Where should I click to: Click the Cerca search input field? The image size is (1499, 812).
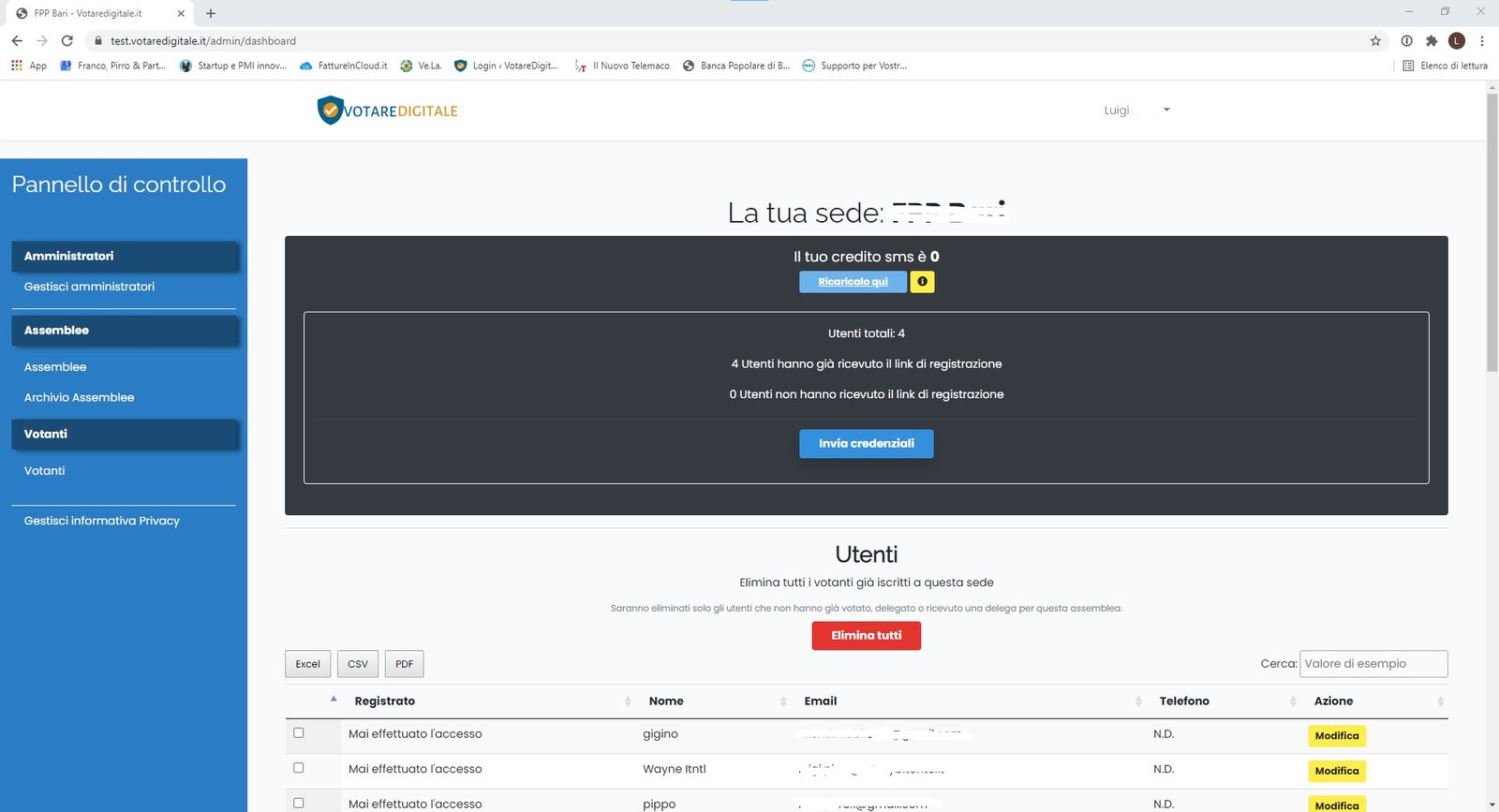point(1373,664)
